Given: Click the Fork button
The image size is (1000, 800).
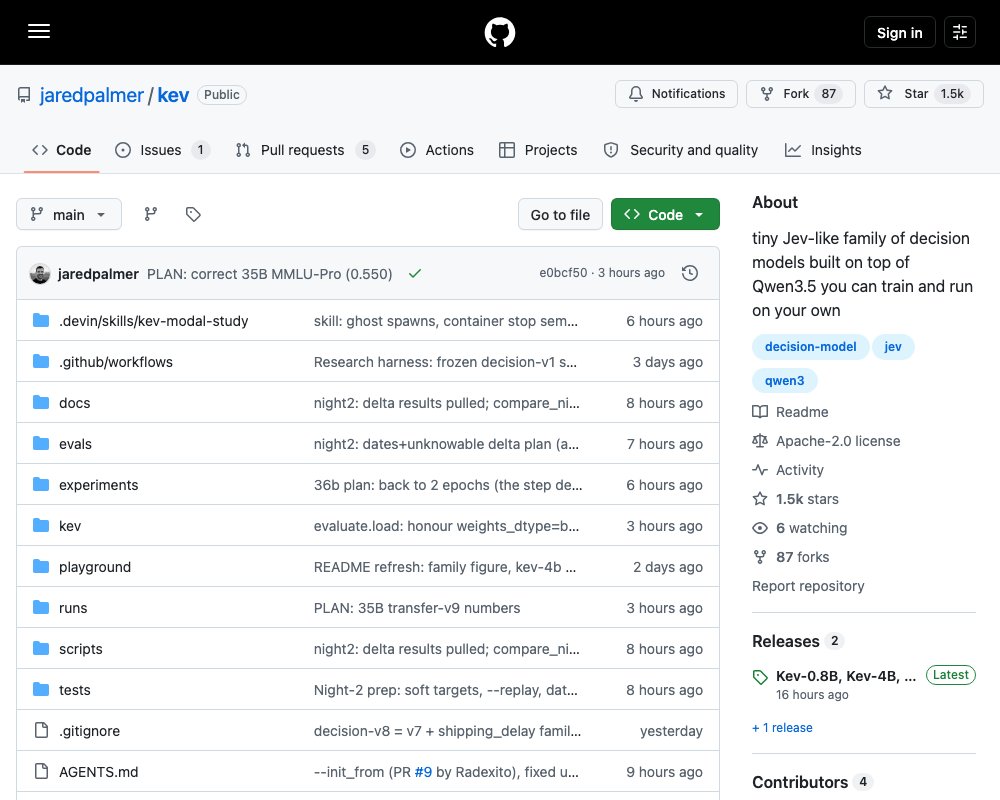Looking at the screenshot, I should [x=800, y=94].
